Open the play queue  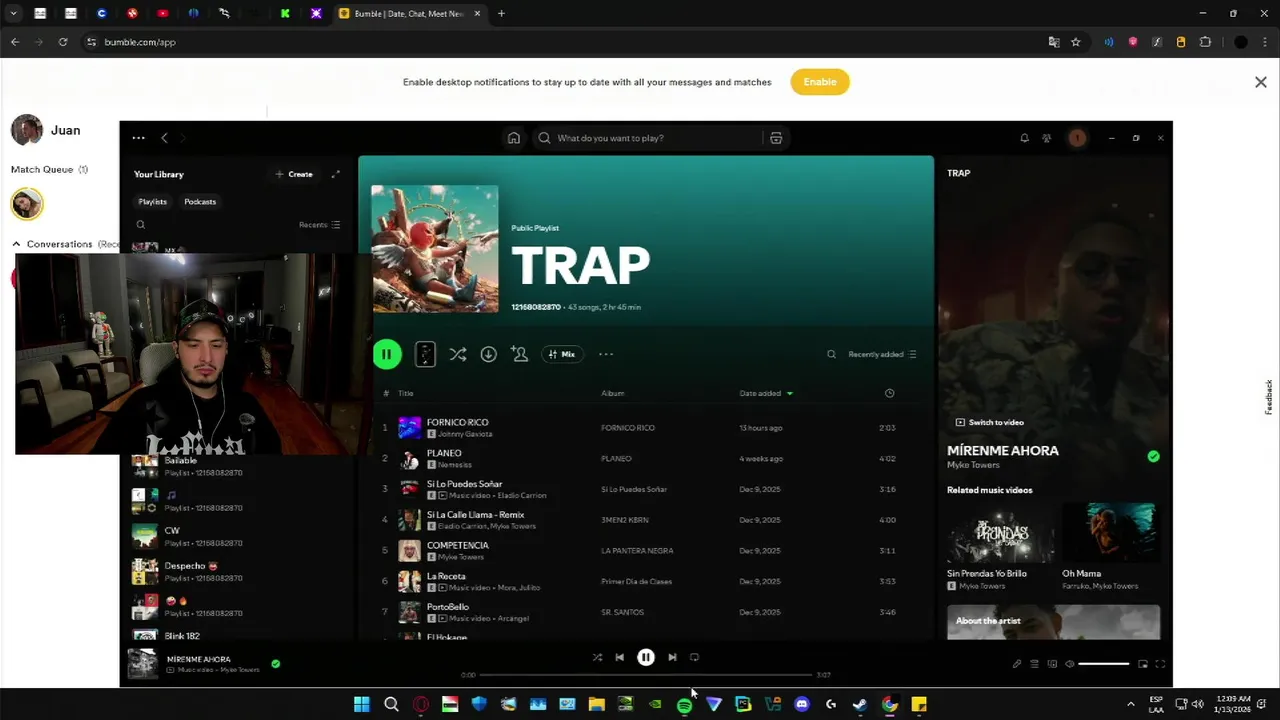pos(1035,664)
